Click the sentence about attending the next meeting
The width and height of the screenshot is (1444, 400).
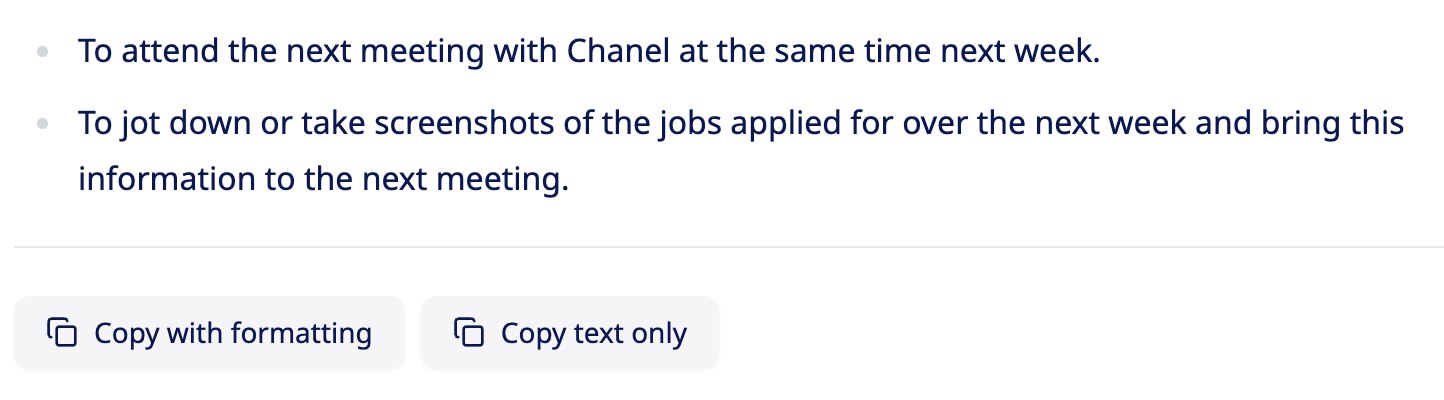[x=588, y=51]
